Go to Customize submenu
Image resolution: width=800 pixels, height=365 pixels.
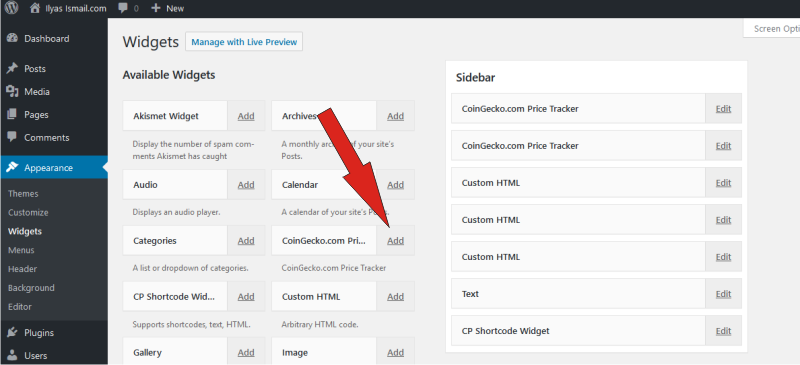(x=28, y=212)
